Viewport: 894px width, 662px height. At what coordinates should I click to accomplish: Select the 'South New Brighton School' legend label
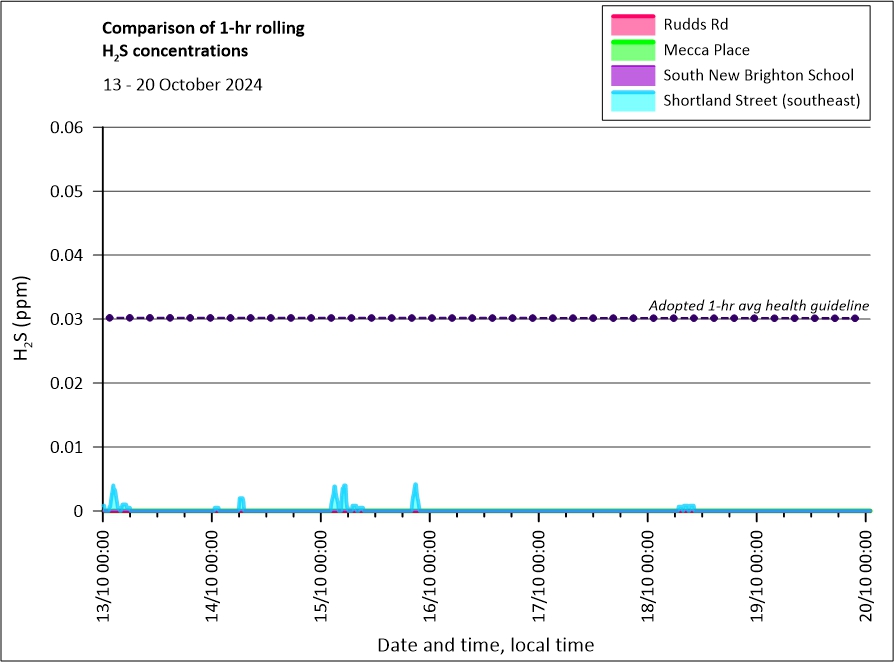tap(758, 75)
